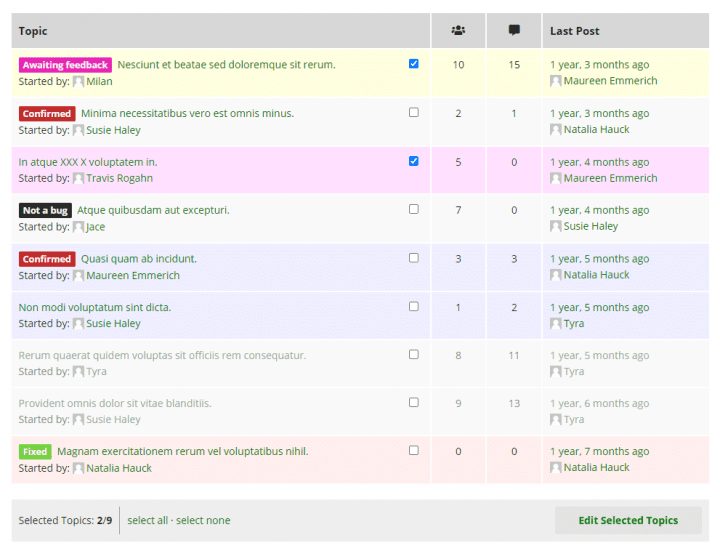Click Maureen Emmerich's avatar in first row Last Post

tap(556, 81)
